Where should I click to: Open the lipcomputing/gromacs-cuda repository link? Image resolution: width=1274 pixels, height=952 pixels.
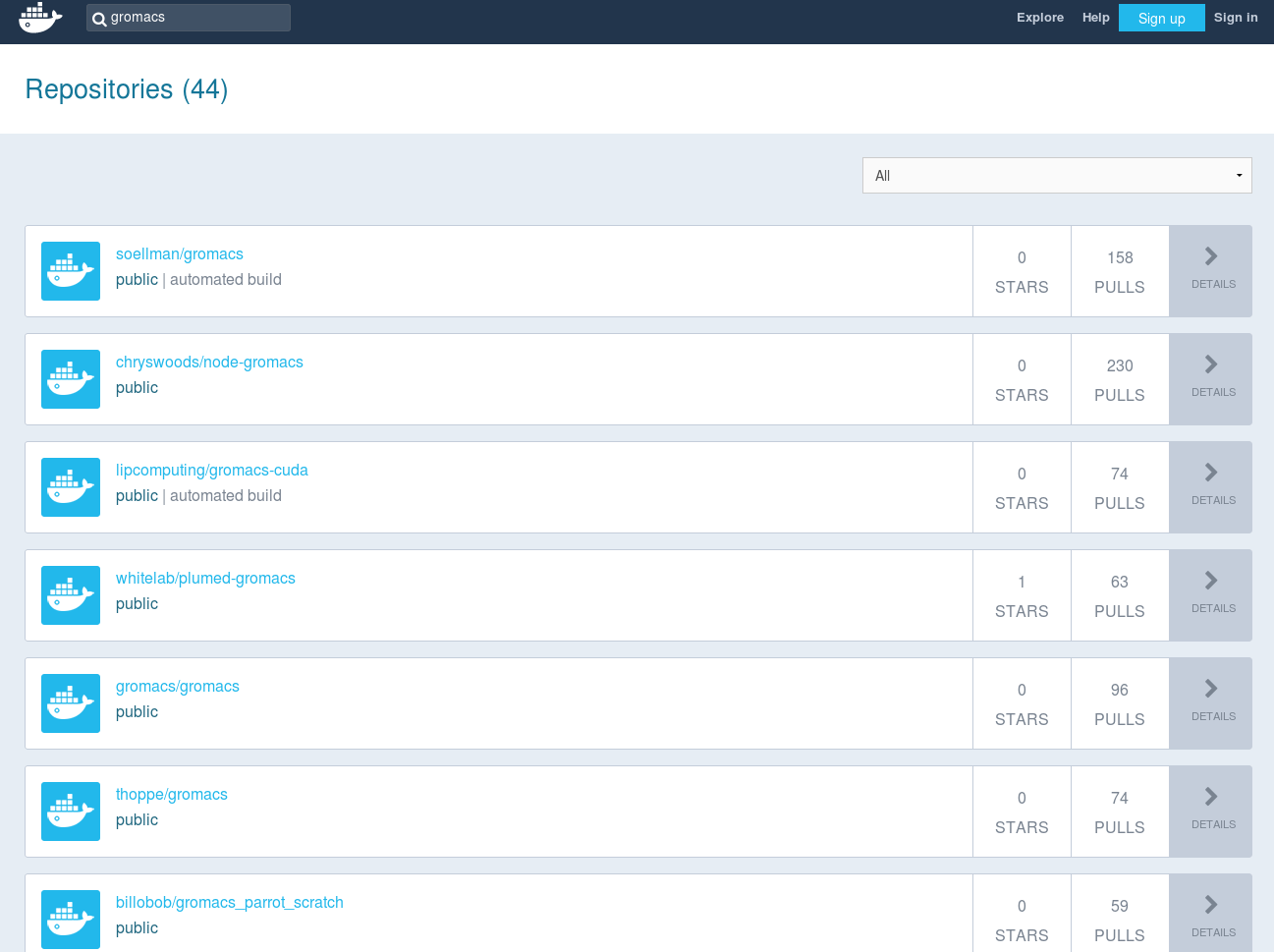point(212,471)
